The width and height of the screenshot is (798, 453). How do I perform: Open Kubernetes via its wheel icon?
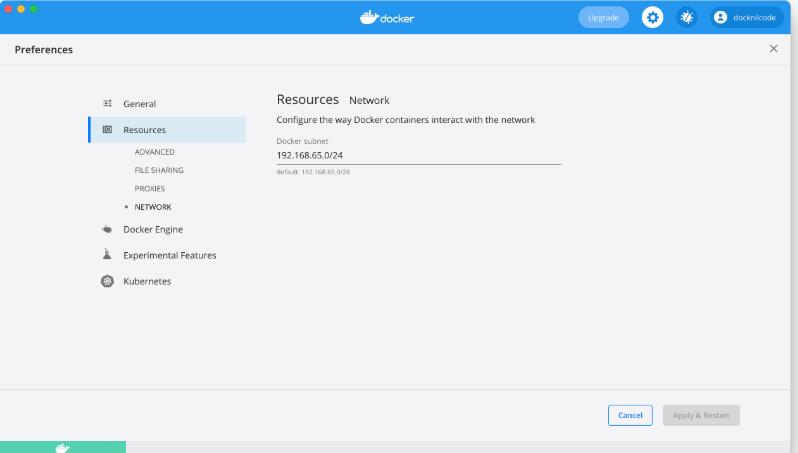(107, 281)
